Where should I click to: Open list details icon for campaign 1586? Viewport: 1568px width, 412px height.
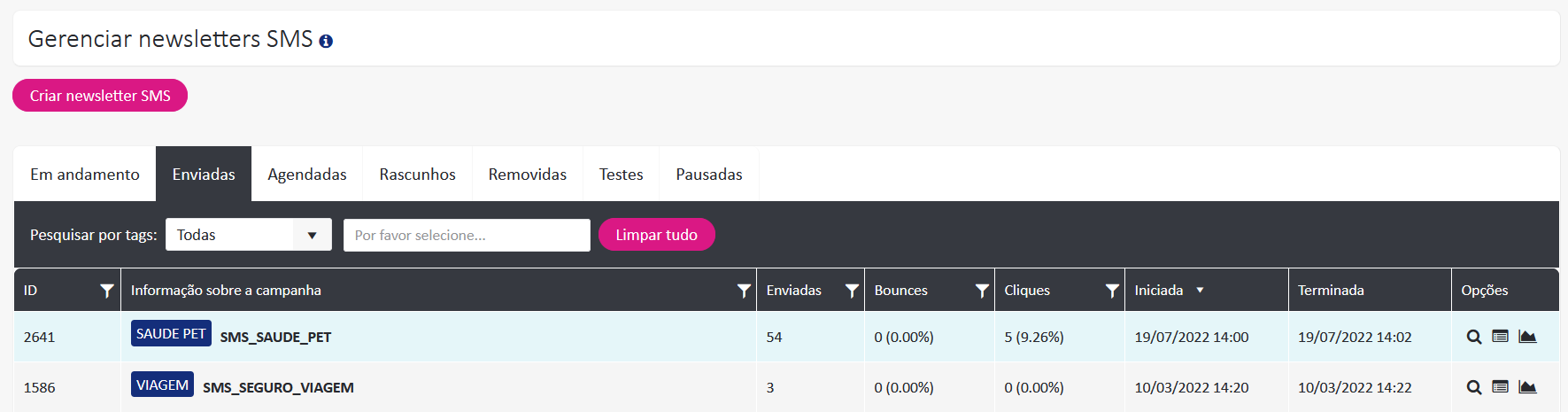tap(1500, 387)
